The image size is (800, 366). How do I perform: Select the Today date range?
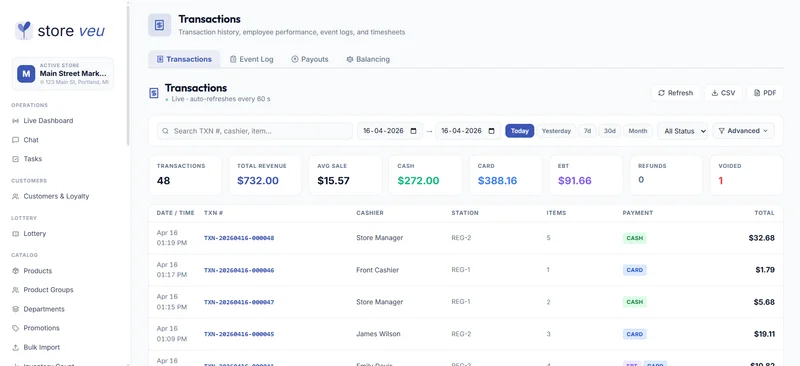pos(520,131)
